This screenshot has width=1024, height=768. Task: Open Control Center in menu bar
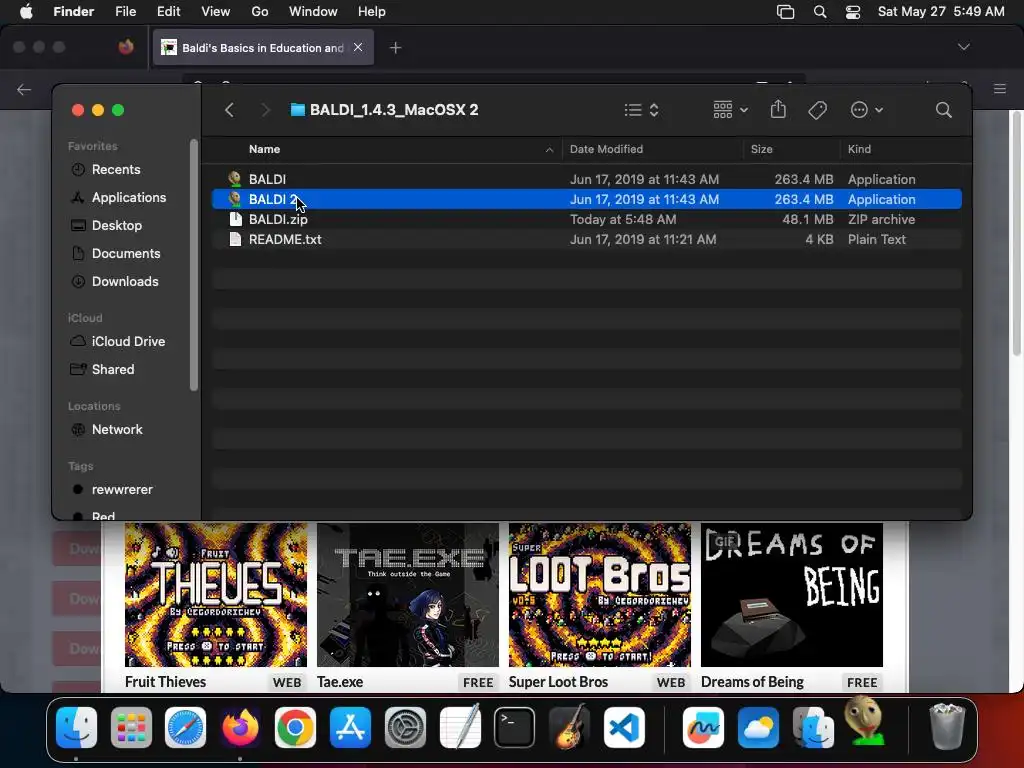853,12
